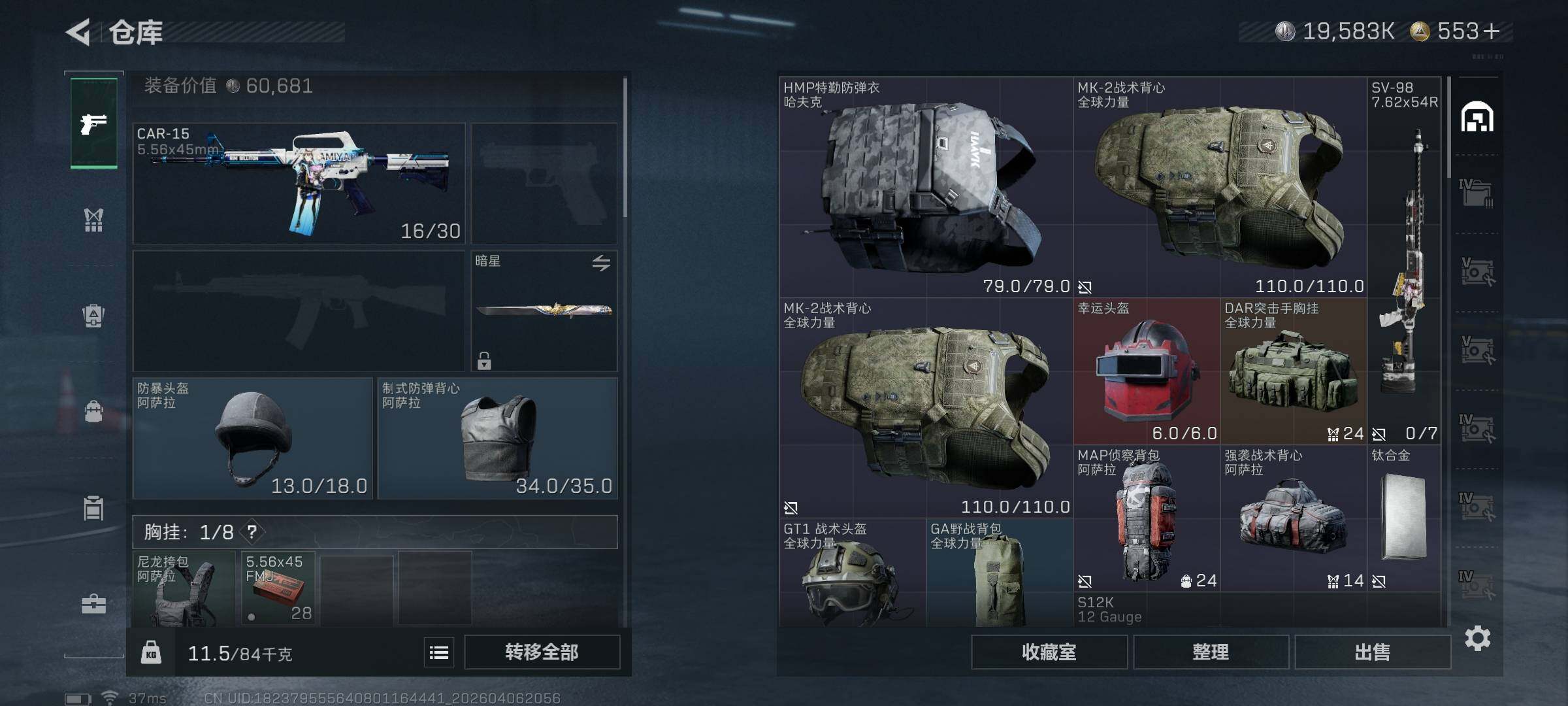Screen dimensions: 1568x706
Task: Select the 幸运头盔 red helmet item
Action: pos(1147,371)
